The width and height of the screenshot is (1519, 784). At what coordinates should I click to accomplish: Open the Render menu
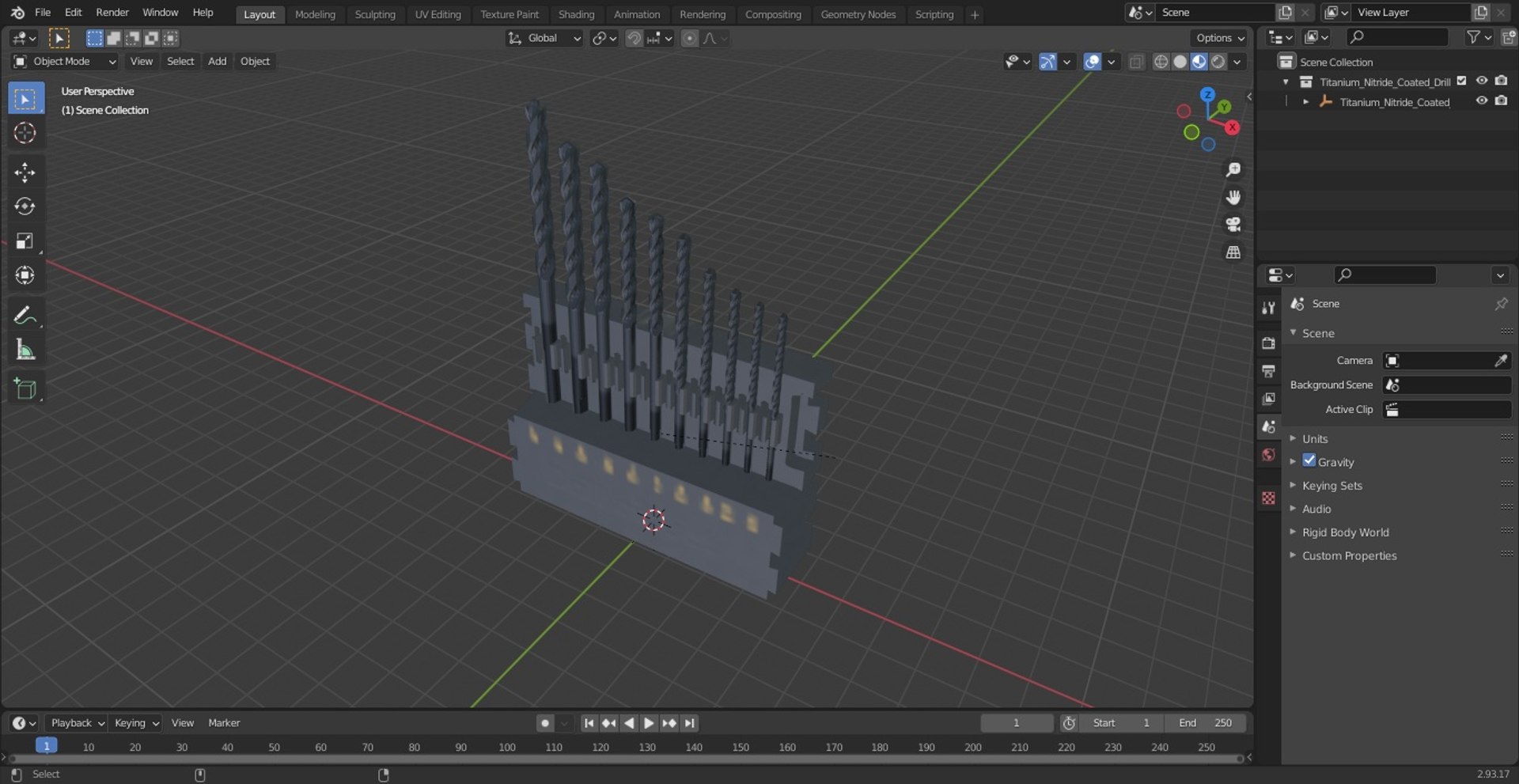112,13
